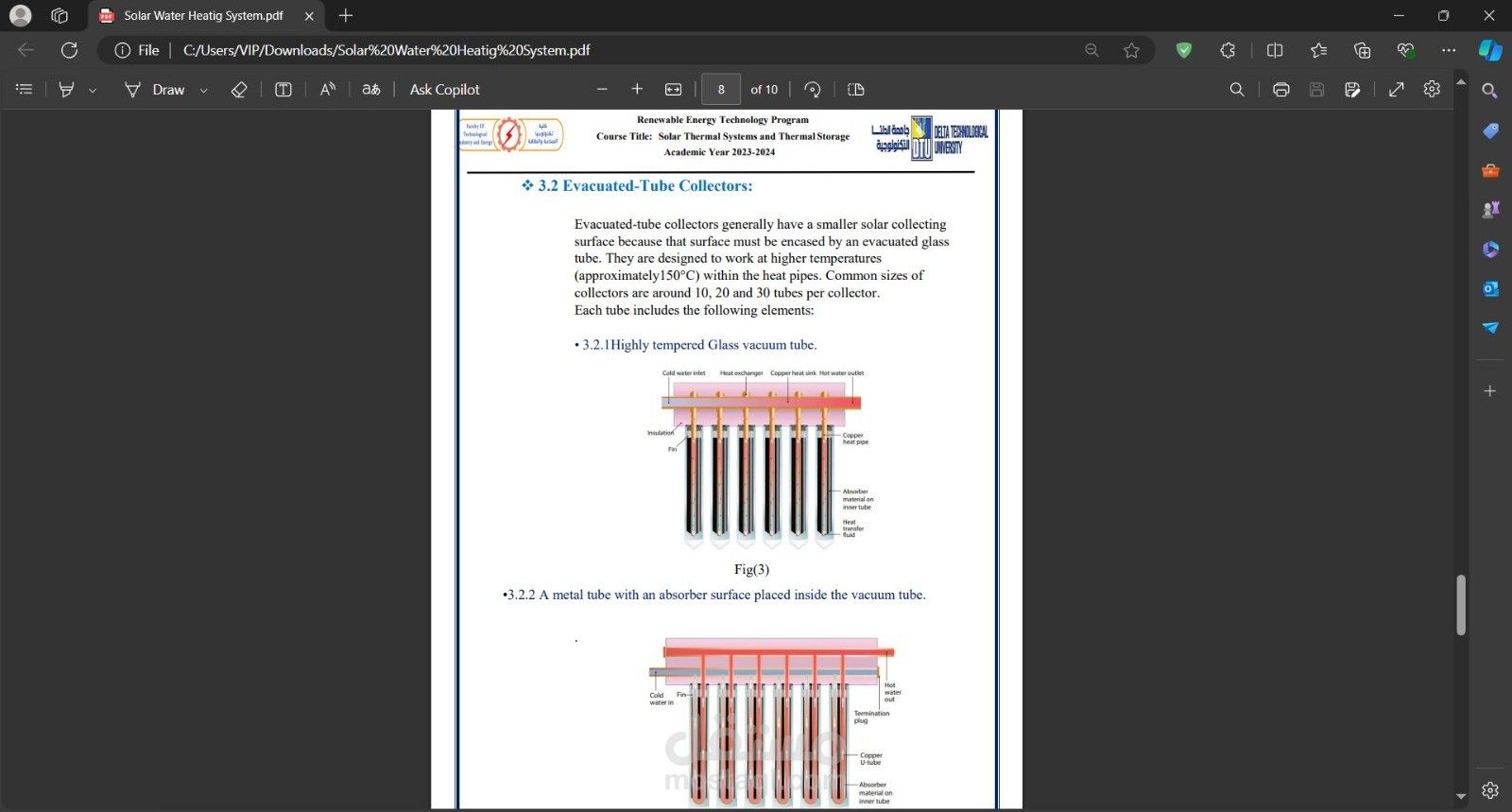1512x812 pixels.
Task: Add this page to favorites
Action: [x=1131, y=50]
